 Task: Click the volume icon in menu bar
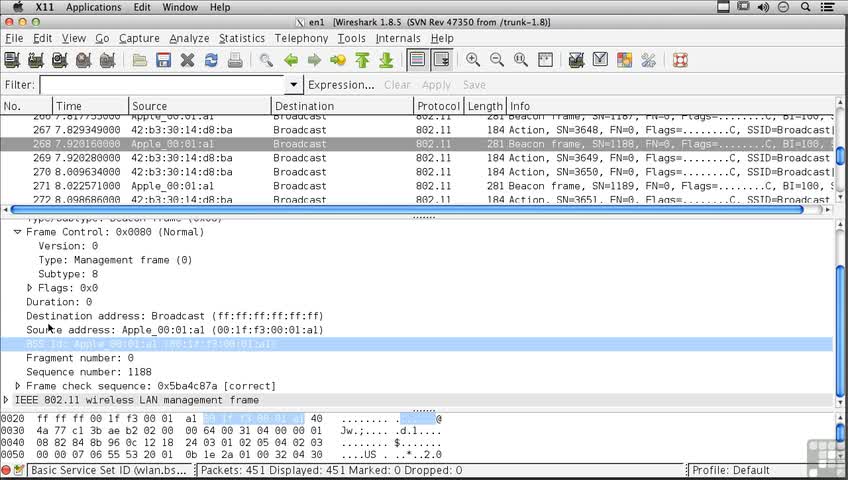(x=763, y=7)
